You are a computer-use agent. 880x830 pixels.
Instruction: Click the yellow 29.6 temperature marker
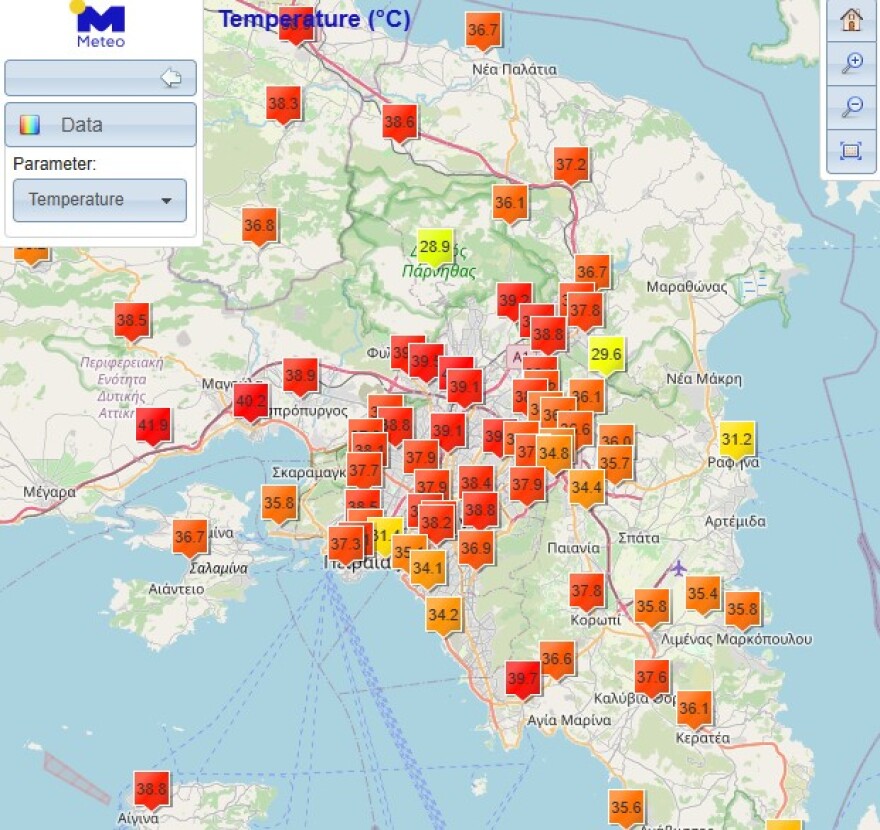click(x=604, y=353)
